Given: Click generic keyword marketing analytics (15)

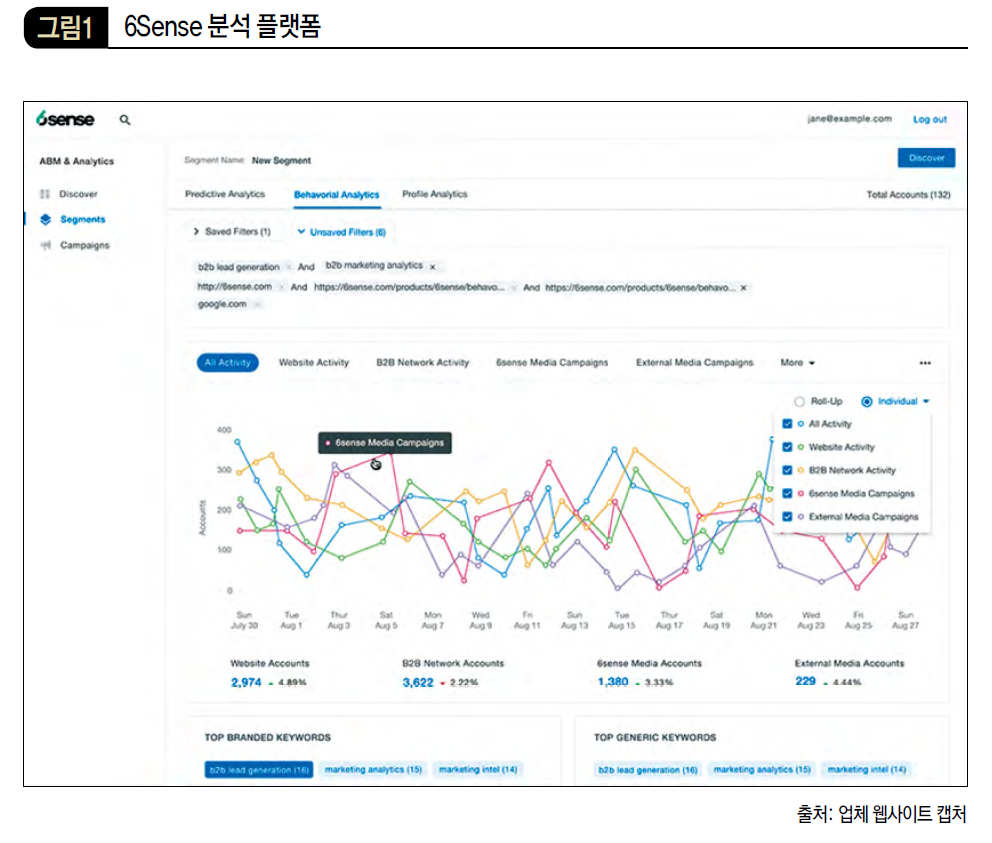Looking at the screenshot, I should pyautogui.click(x=762, y=770).
